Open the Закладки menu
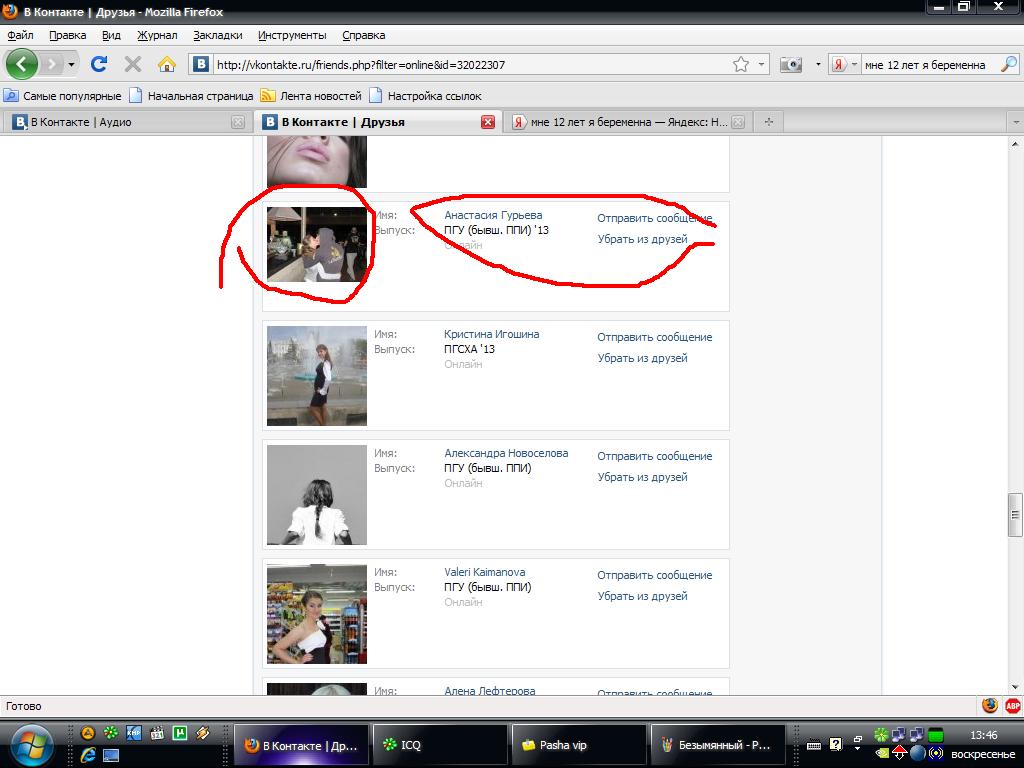The width and height of the screenshot is (1024, 768). tap(217, 35)
